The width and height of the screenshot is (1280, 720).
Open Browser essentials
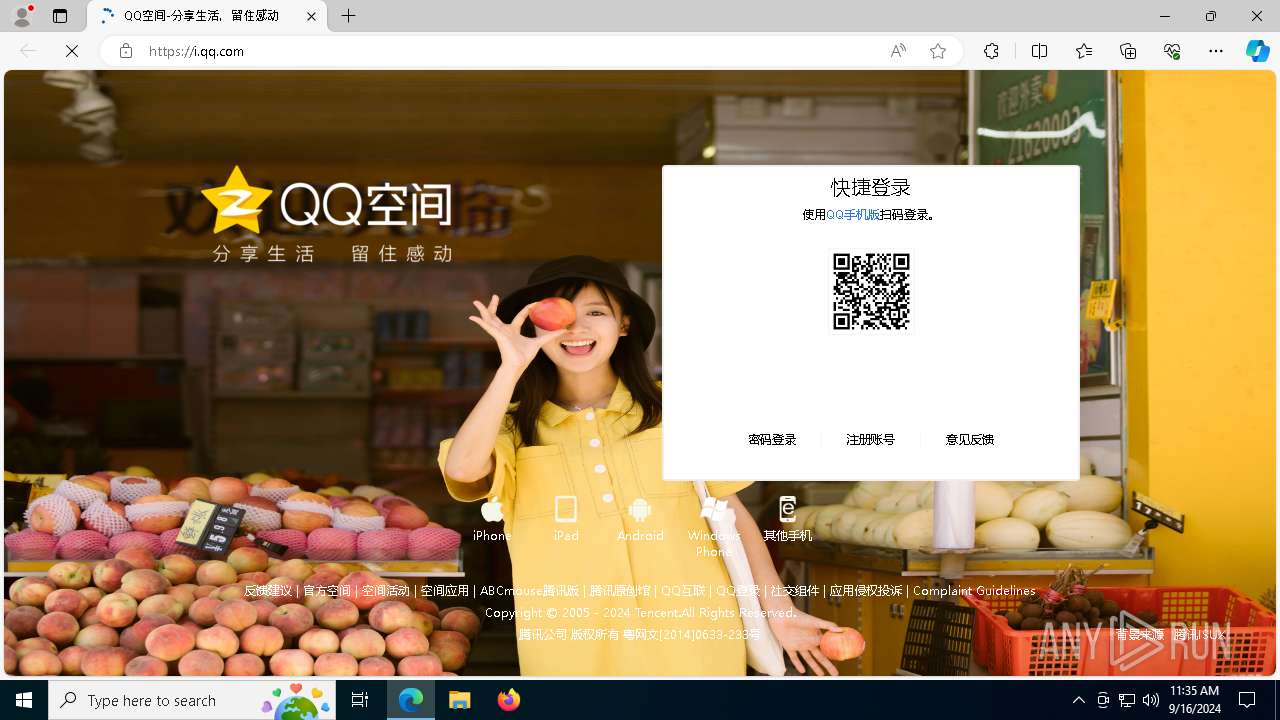1172,51
